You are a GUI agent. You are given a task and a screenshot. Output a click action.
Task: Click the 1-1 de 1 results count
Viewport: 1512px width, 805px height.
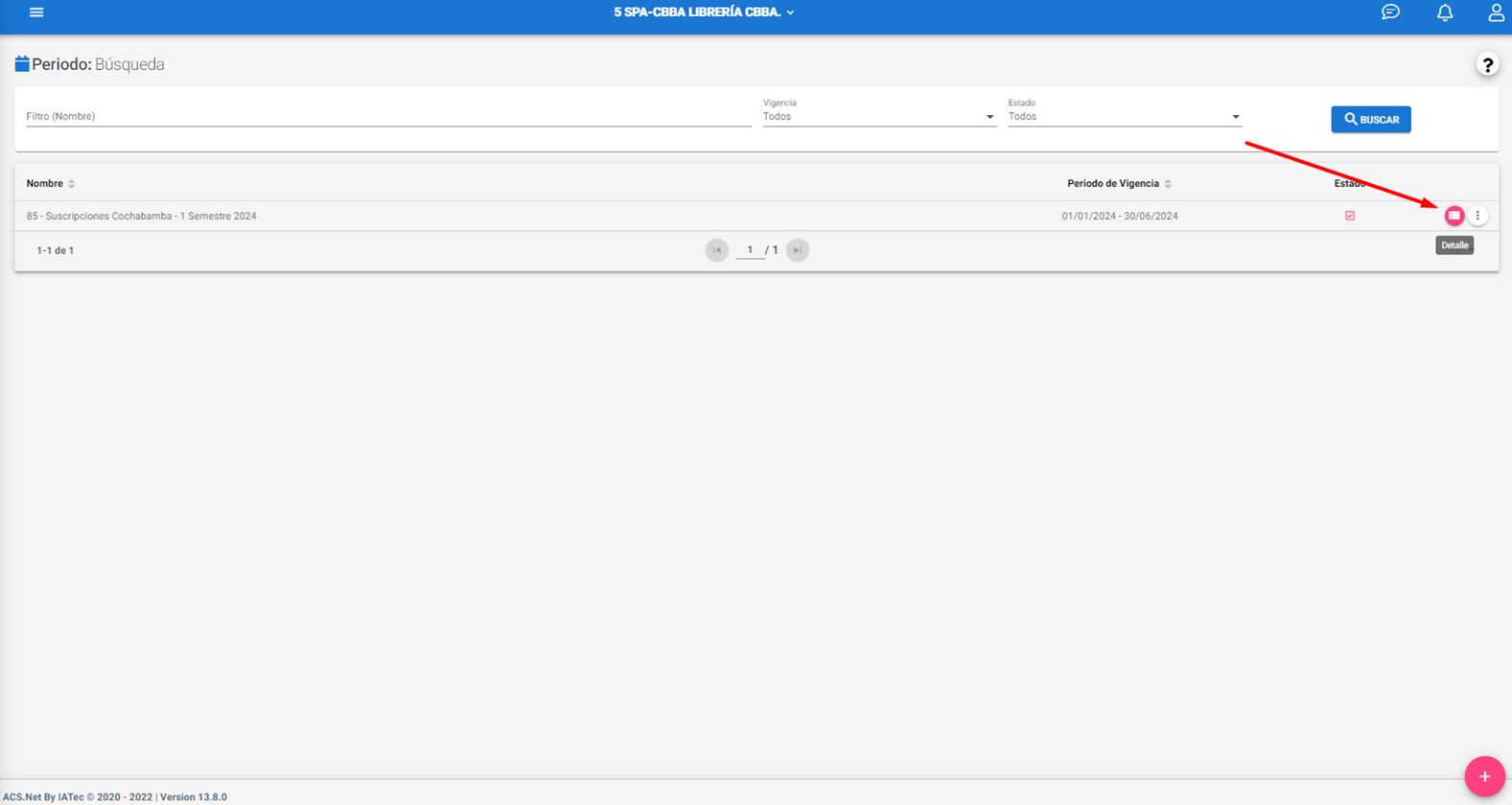pos(55,250)
